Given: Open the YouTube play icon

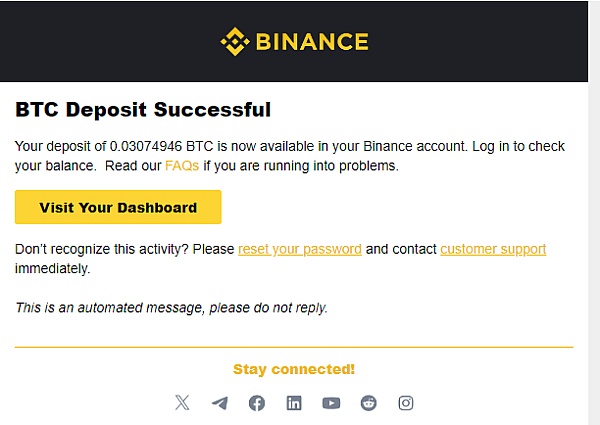Looking at the screenshot, I should [x=331, y=403].
